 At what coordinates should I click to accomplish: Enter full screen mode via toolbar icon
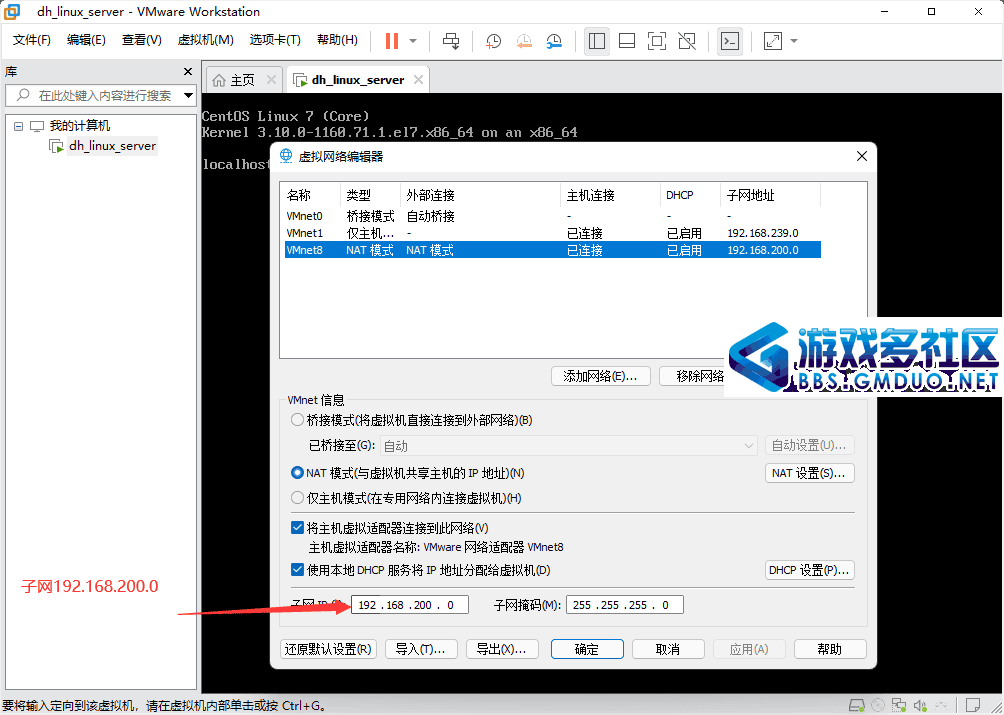coord(657,41)
